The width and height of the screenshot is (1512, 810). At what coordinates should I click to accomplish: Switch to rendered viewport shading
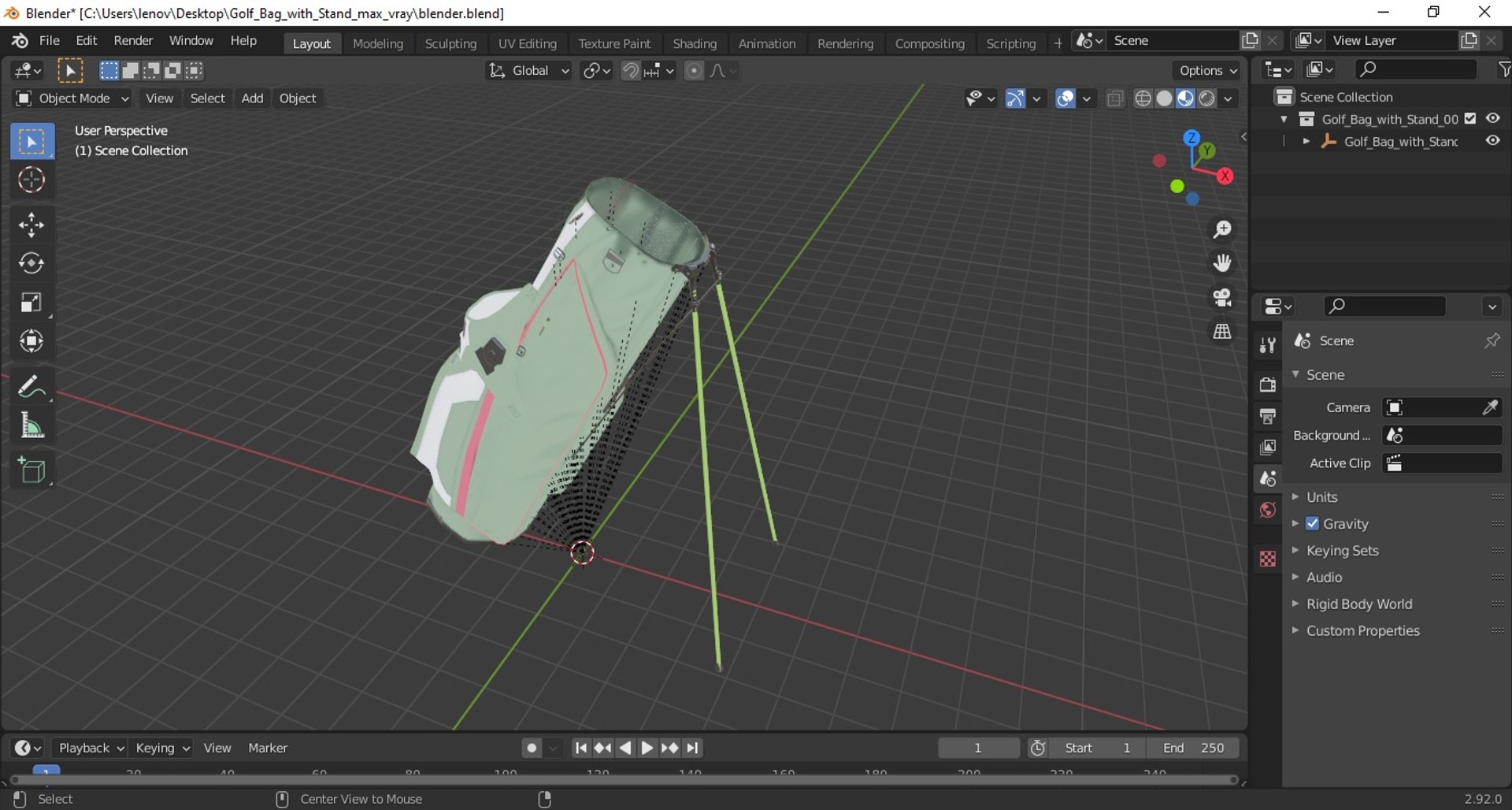tap(1206, 98)
